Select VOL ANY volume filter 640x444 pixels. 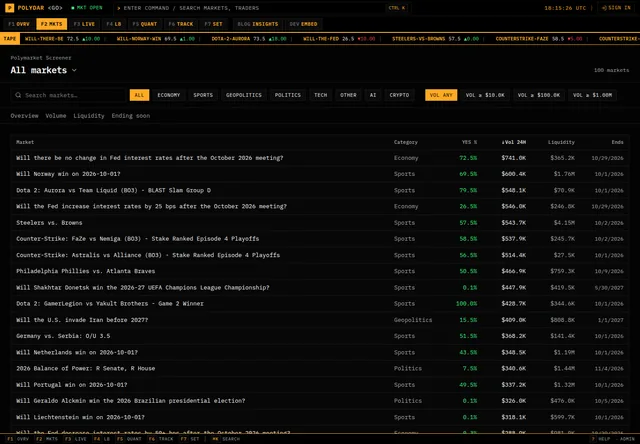(x=441, y=95)
